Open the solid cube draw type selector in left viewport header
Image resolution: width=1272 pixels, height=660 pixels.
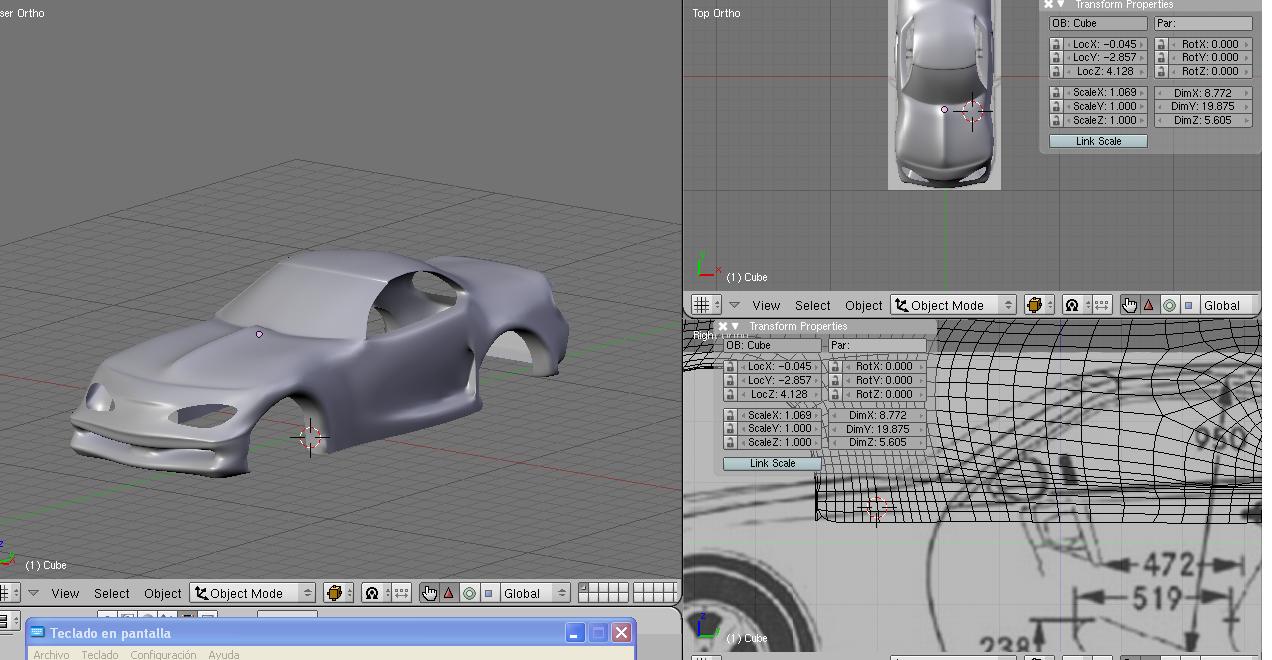pyautogui.click(x=335, y=593)
